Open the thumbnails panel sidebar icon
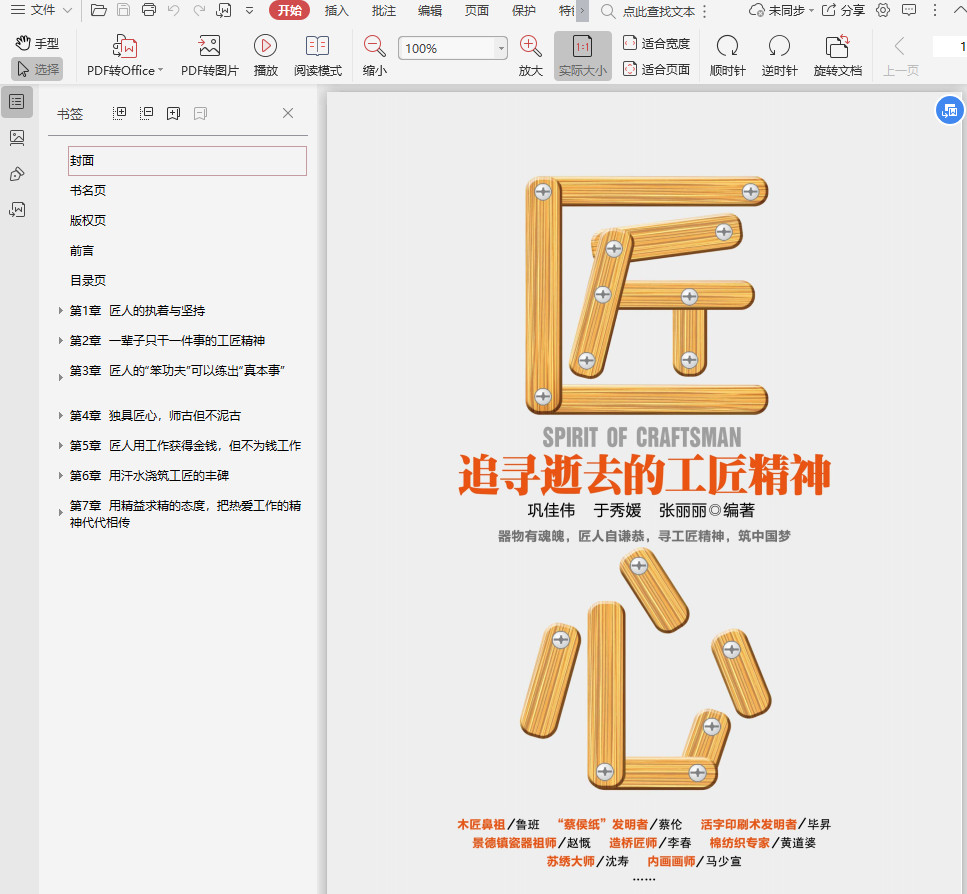 [17, 137]
